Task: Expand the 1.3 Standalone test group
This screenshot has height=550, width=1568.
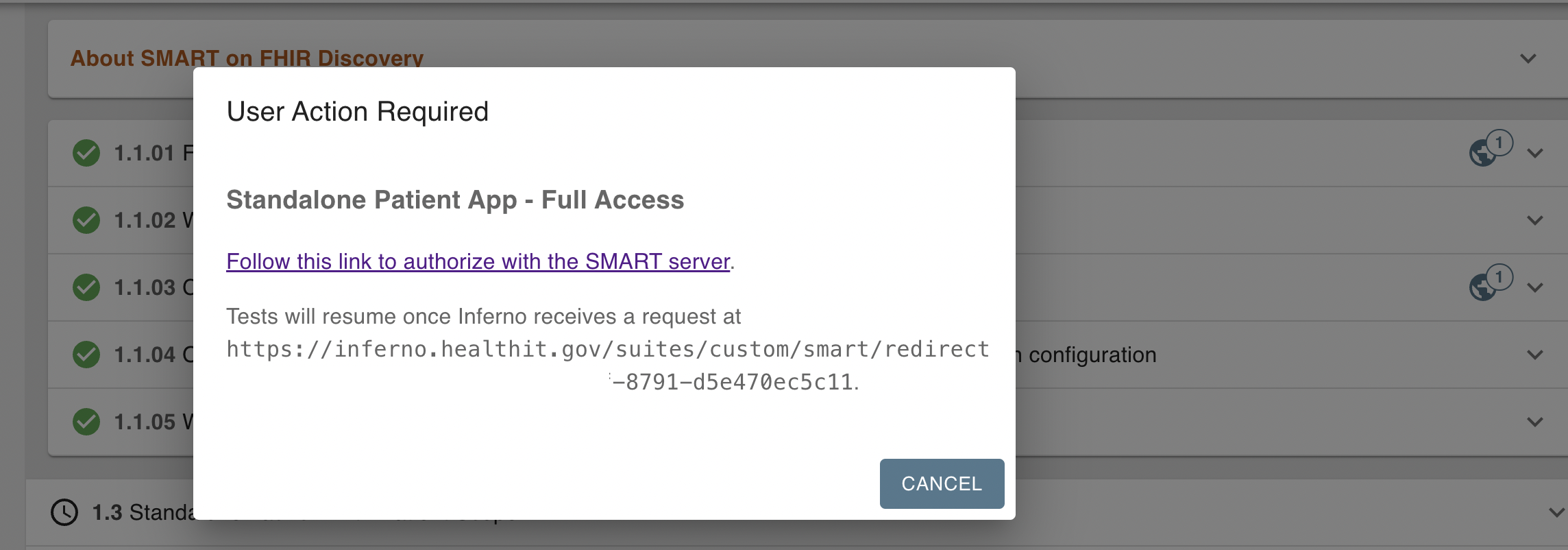Action: pyautogui.click(x=1556, y=511)
